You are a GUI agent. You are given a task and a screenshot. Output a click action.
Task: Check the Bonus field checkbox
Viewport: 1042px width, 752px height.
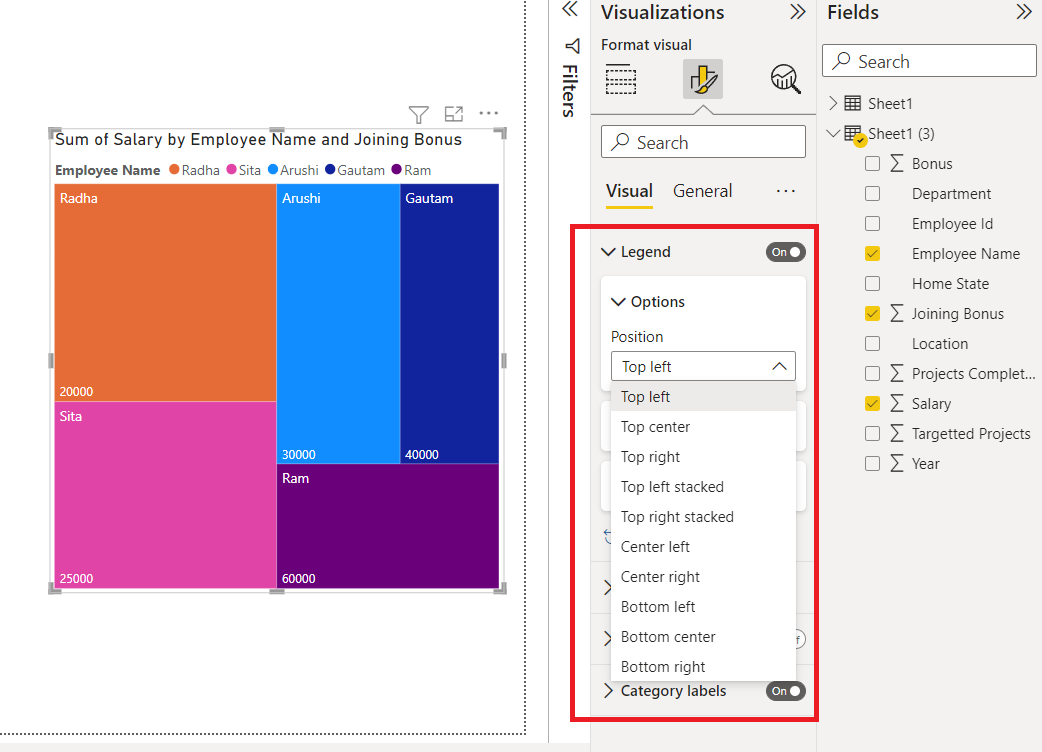(873, 163)
